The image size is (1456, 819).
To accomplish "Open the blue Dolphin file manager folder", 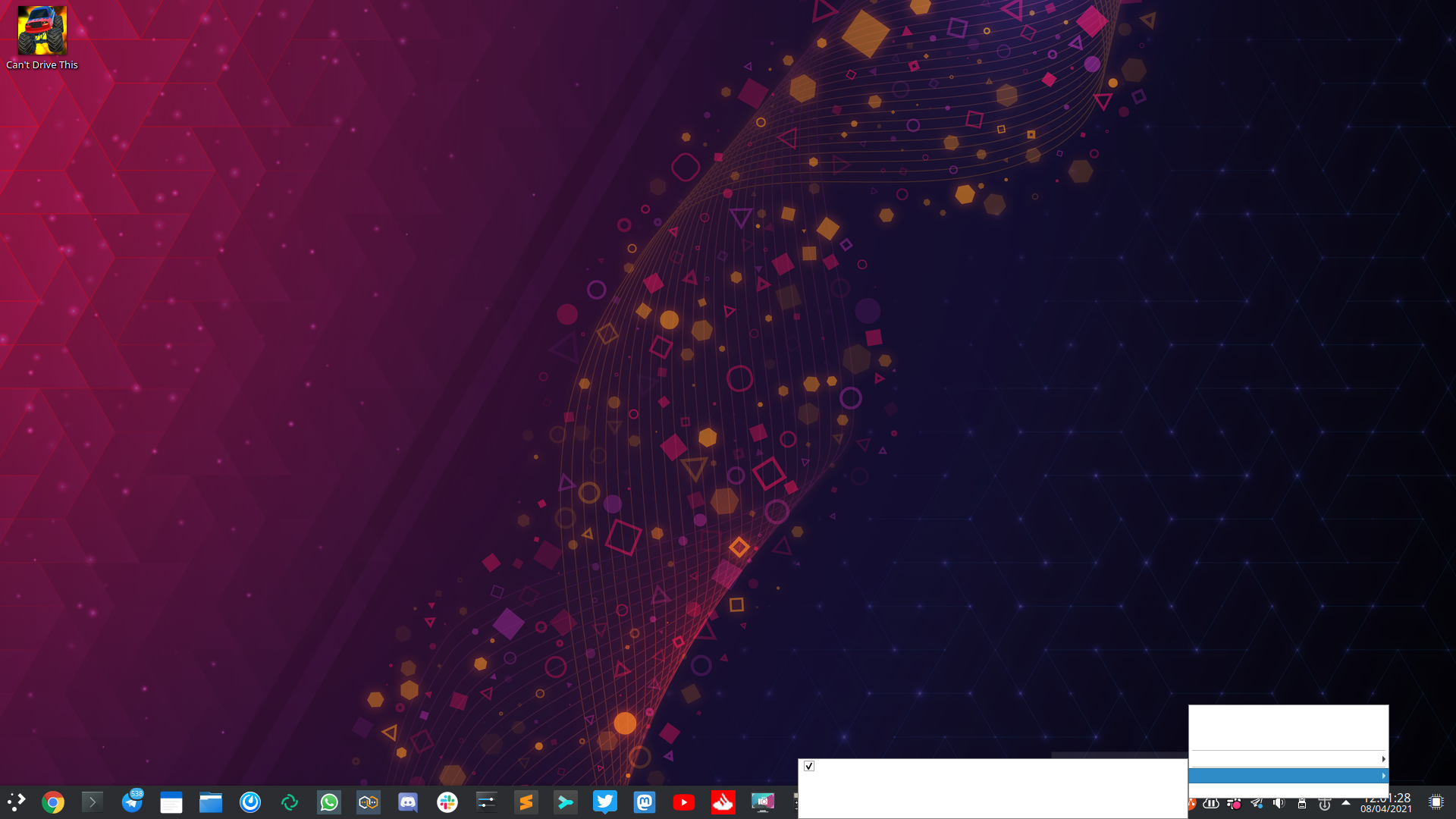I will tap(211, 802).
